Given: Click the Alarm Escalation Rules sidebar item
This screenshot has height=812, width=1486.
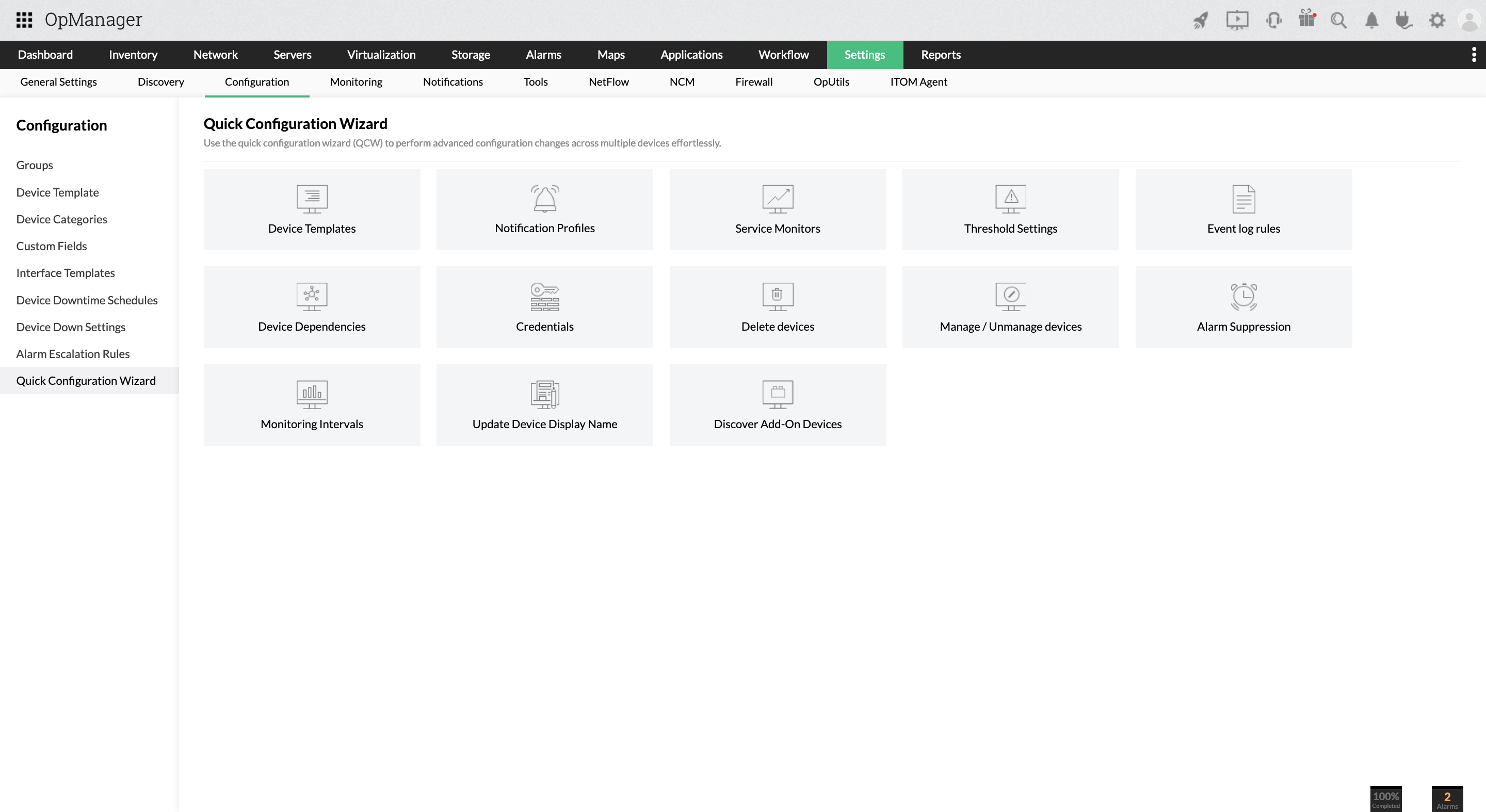Looking at the screenshot, I should click(x=73, y=353).
